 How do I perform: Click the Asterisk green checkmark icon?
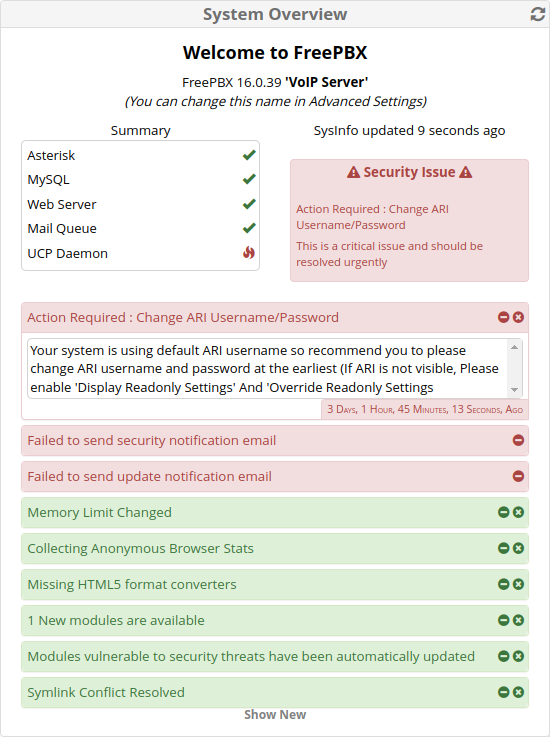click(249, 155)
